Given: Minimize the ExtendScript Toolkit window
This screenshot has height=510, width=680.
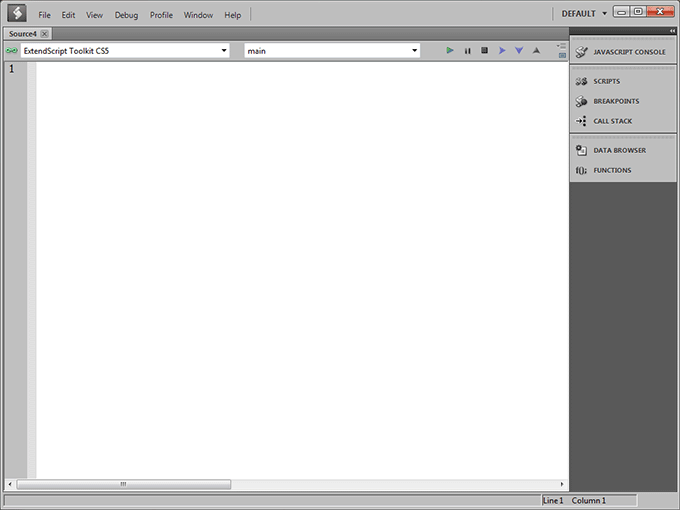Looking at the screenshot, I should pyautogui.click(x=621, y=12).
